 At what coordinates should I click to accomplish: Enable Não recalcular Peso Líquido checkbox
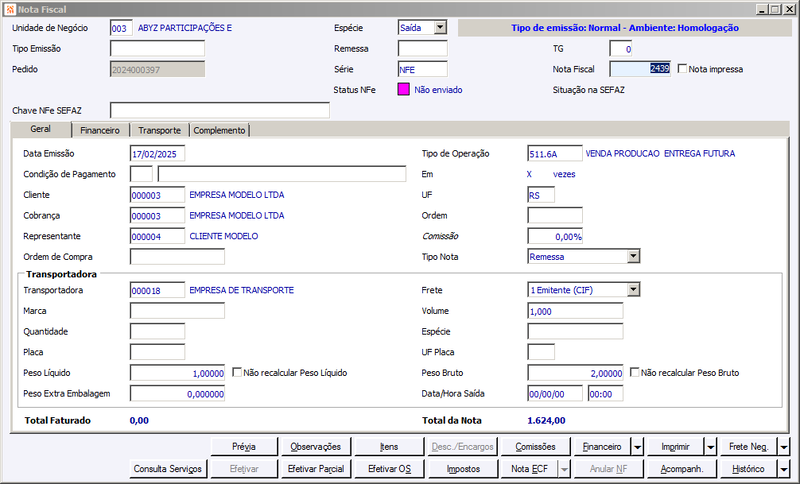coord(237,372)
